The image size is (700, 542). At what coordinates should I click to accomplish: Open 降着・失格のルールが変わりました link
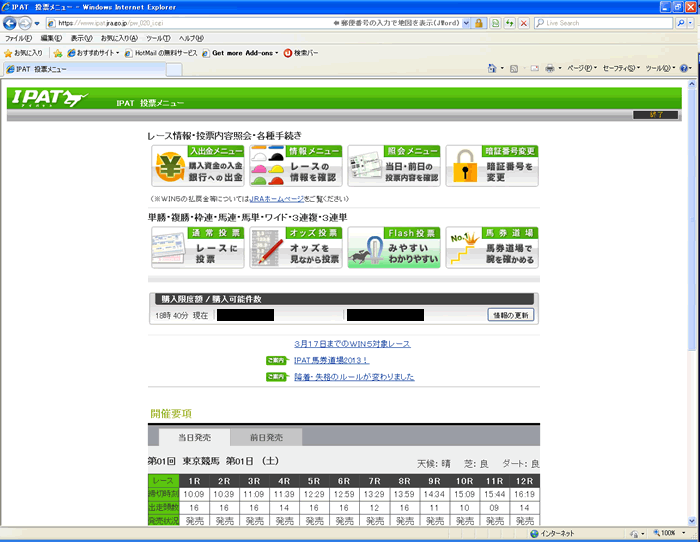pyautogui.click(x=354, y=377)
